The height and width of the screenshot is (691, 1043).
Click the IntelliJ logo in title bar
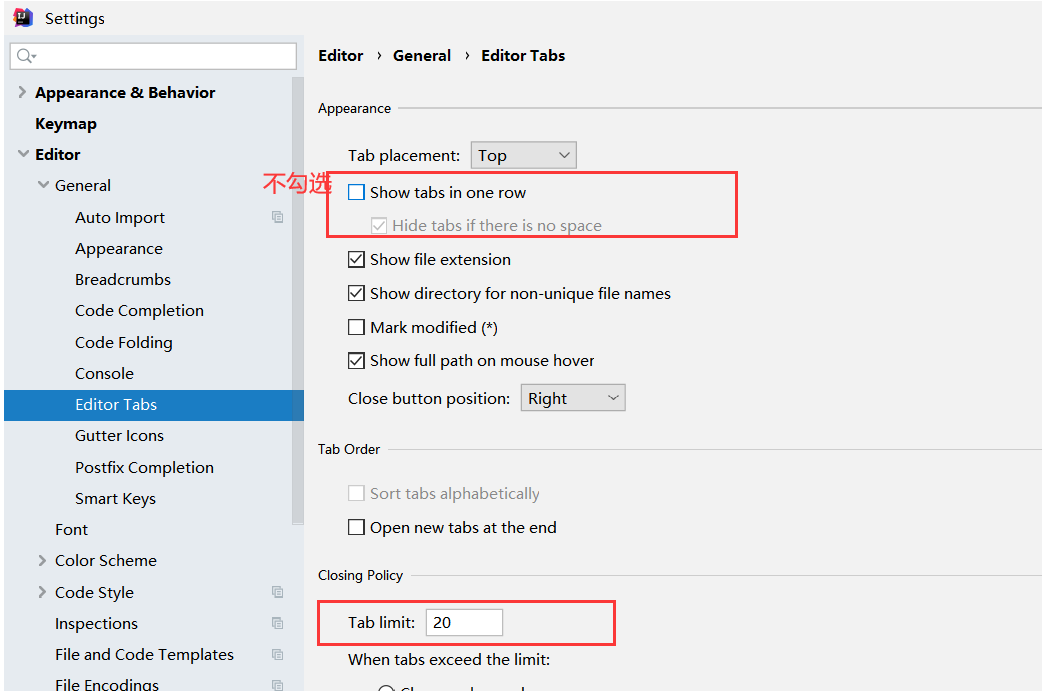(23, 18)
